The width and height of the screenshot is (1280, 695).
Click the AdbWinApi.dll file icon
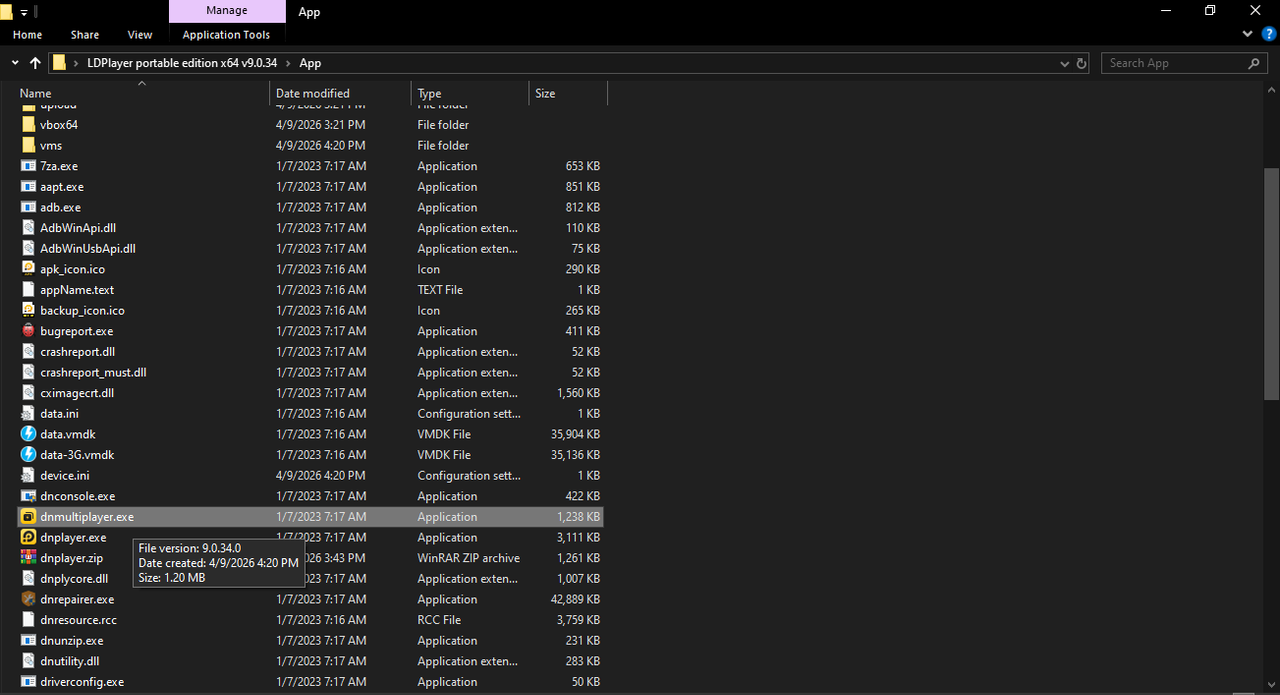(29, 228)
